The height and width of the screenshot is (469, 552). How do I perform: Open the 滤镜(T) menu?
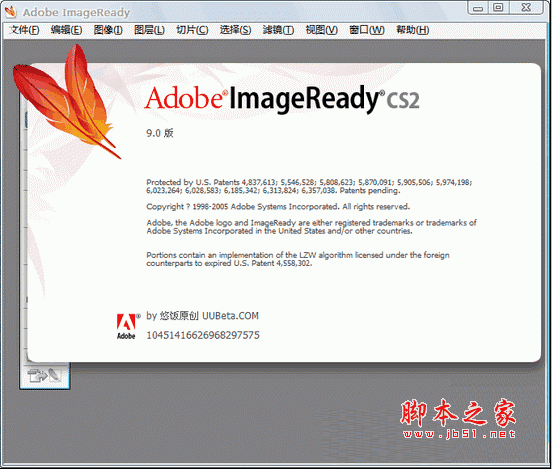[x=278, y=30]
